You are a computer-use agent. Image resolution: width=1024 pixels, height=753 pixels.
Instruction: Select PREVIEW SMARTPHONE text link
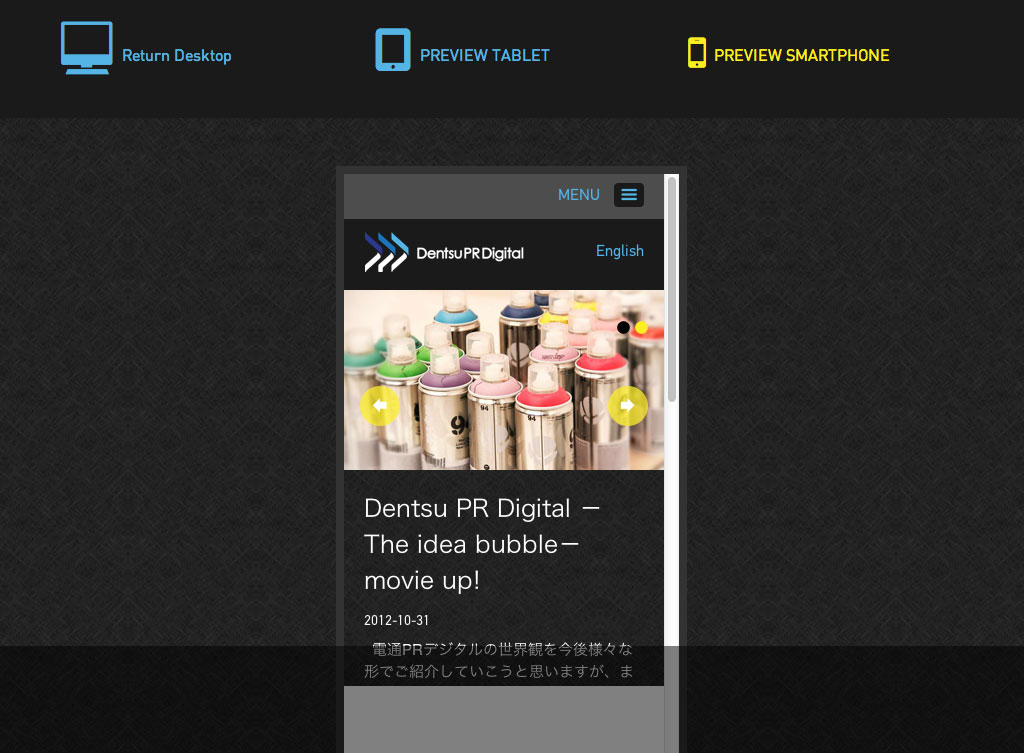[801, 56]
